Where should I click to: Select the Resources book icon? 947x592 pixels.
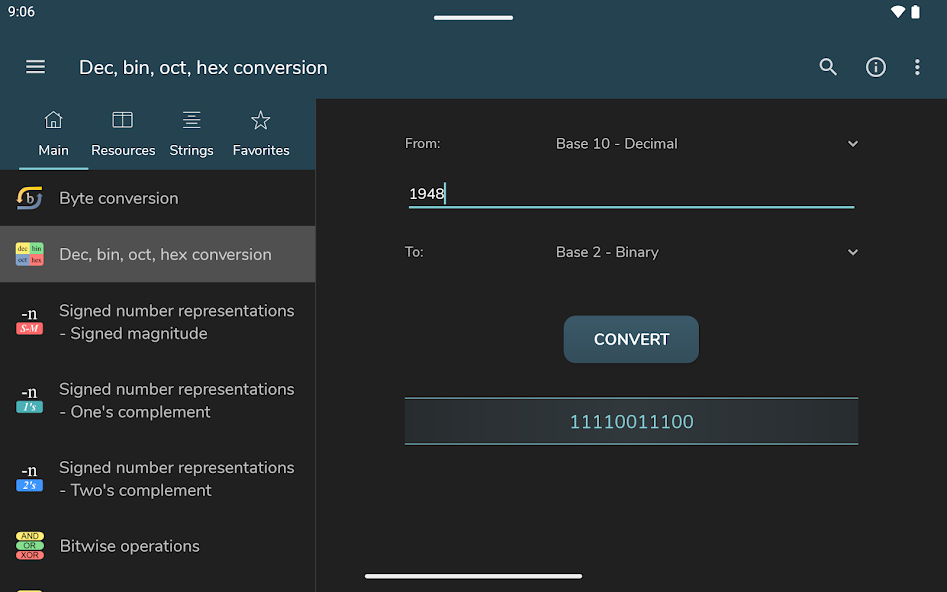pos(123,120)
